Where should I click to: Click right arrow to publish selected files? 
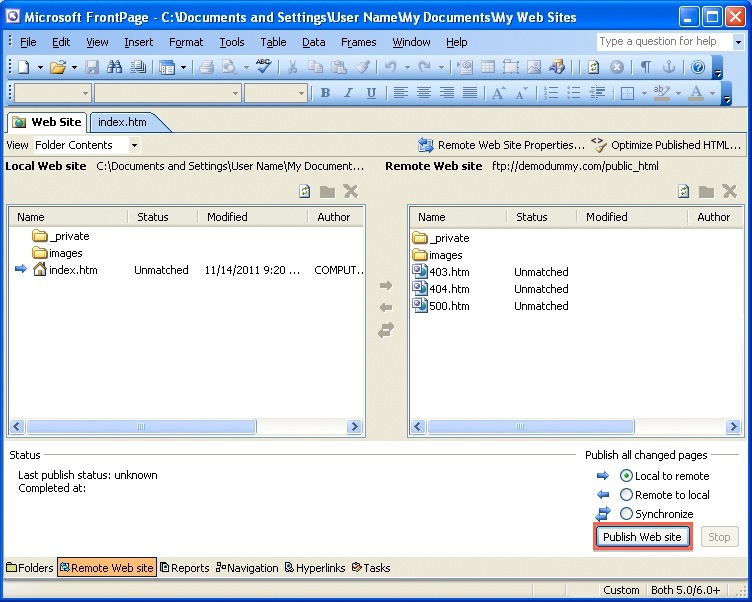[x=386, y=286]
